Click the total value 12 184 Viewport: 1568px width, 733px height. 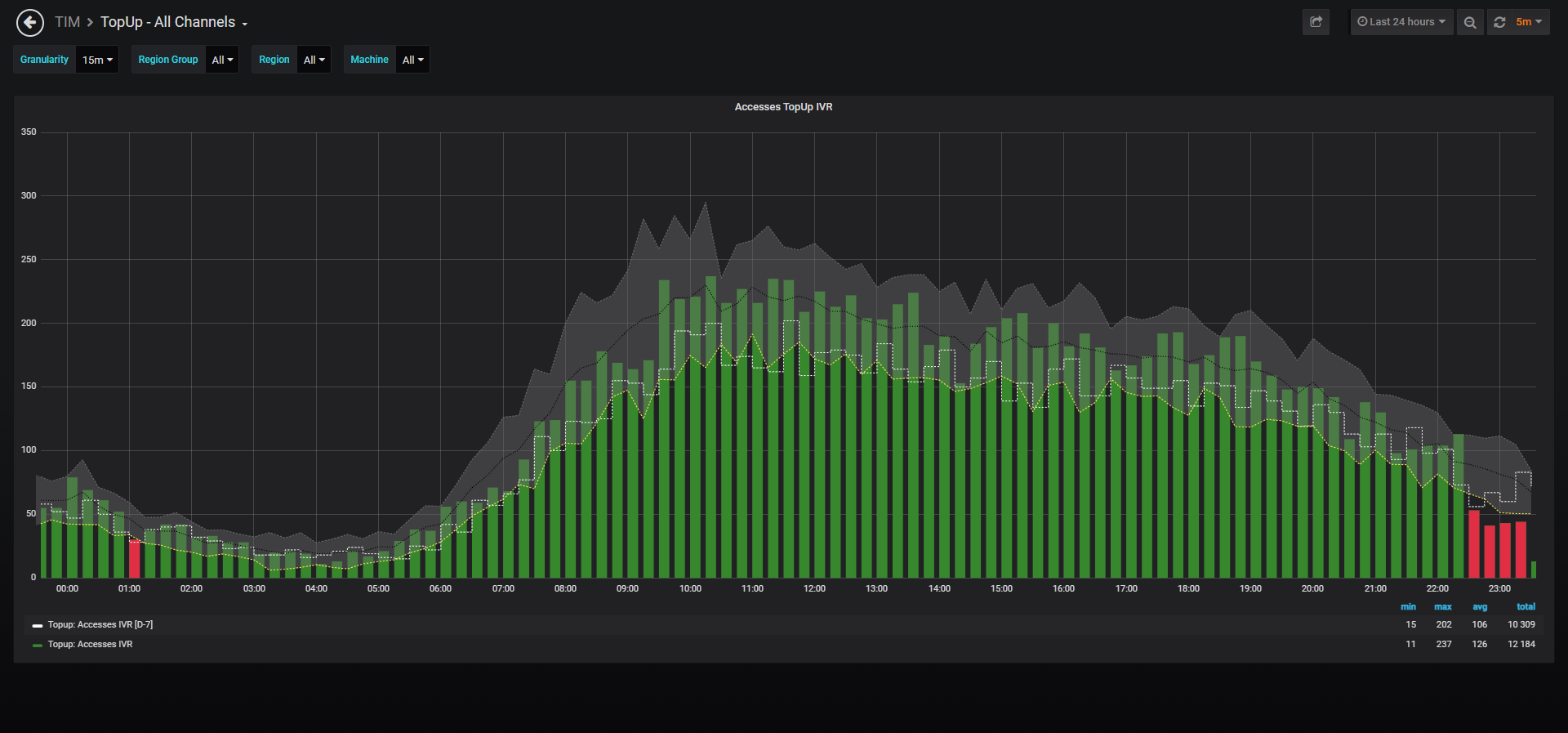[x=1521, y=645]
